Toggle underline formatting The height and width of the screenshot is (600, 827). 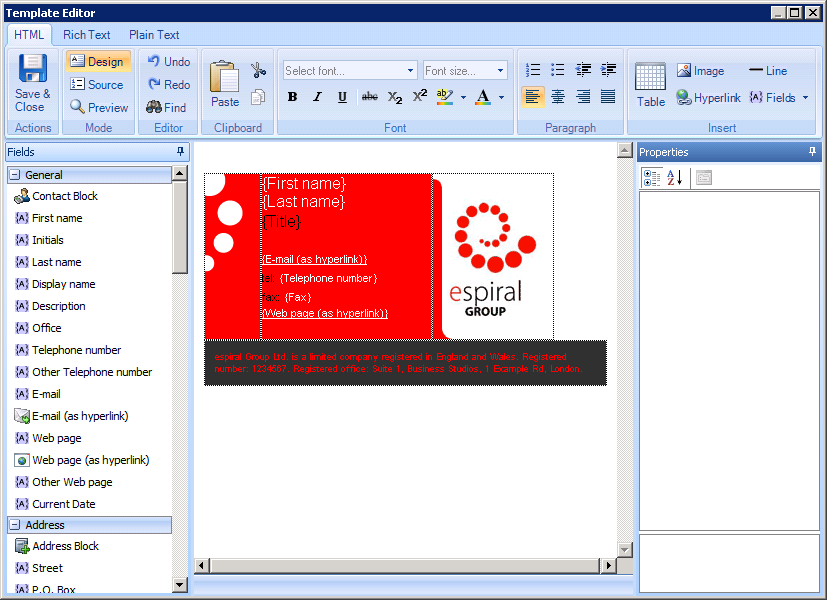pos(342,97)
